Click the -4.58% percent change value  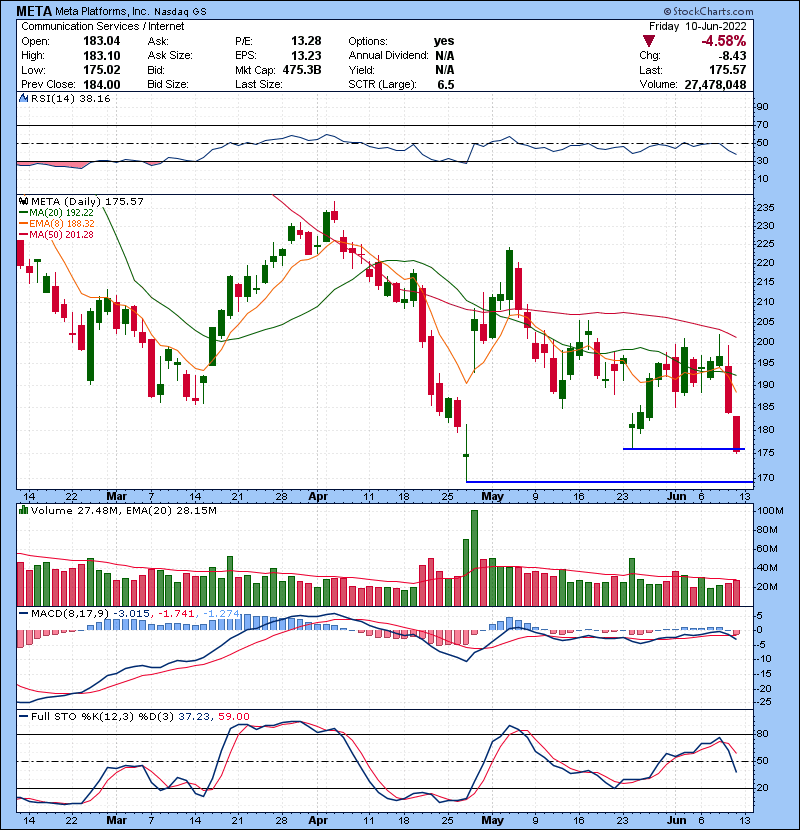[724, 41]
